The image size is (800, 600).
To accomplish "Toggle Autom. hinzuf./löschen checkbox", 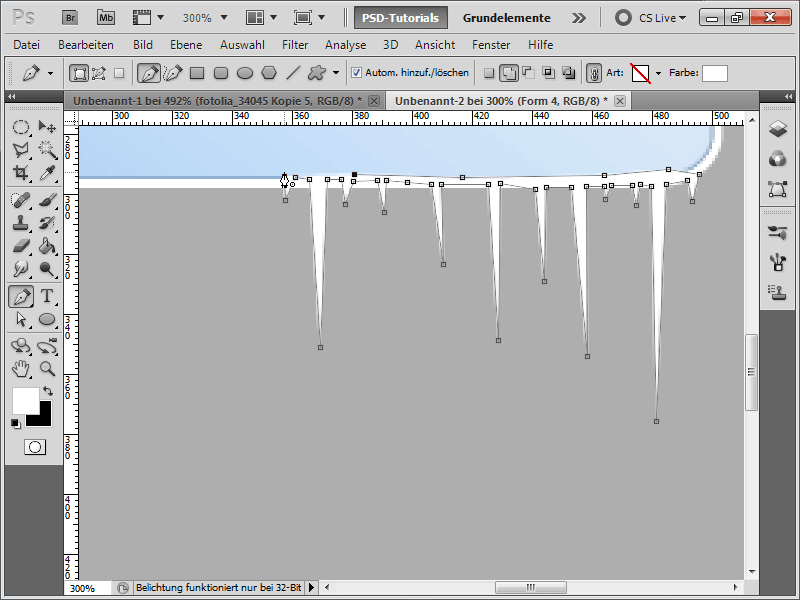I will coord(356,73).
